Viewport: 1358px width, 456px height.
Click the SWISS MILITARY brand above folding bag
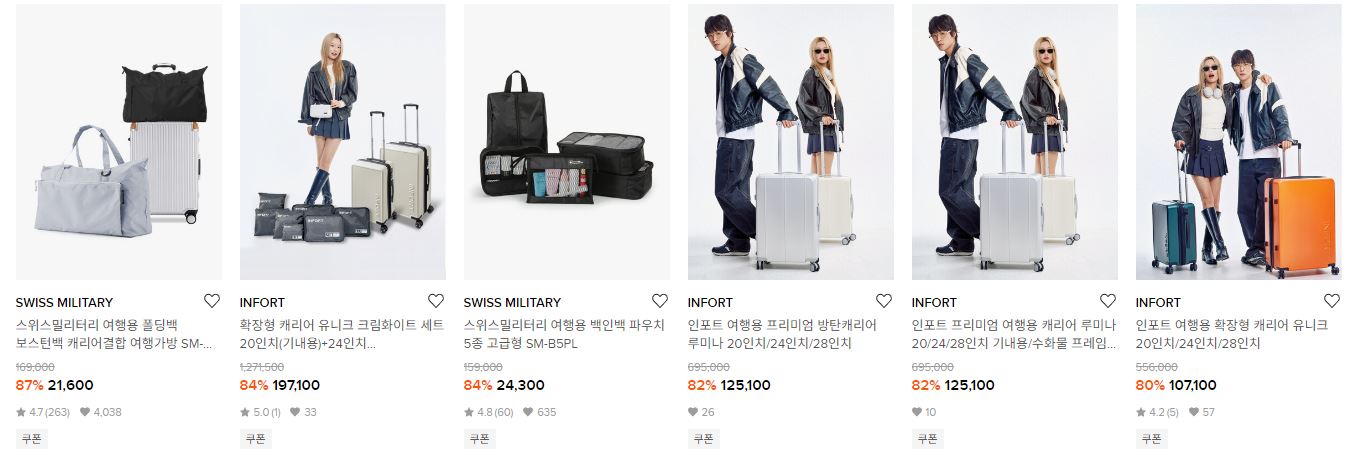64,303
